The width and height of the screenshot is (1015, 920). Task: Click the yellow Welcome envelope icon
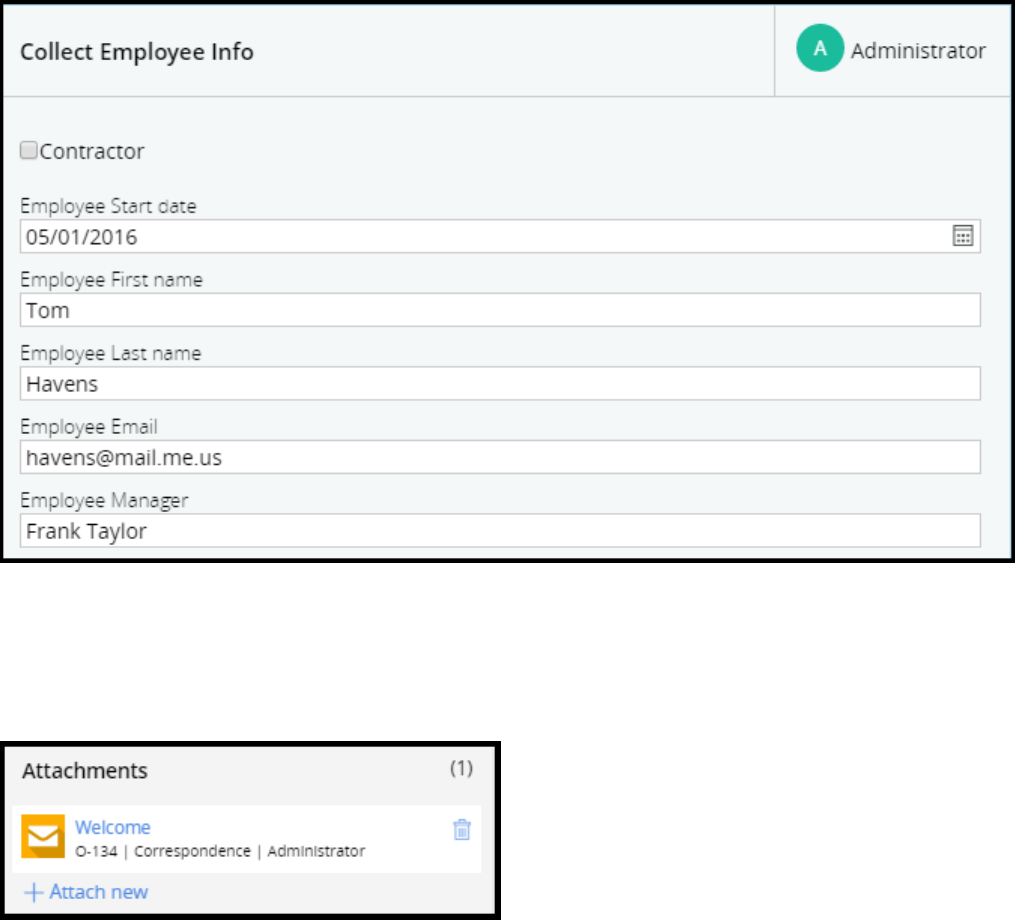click(43, 837)
